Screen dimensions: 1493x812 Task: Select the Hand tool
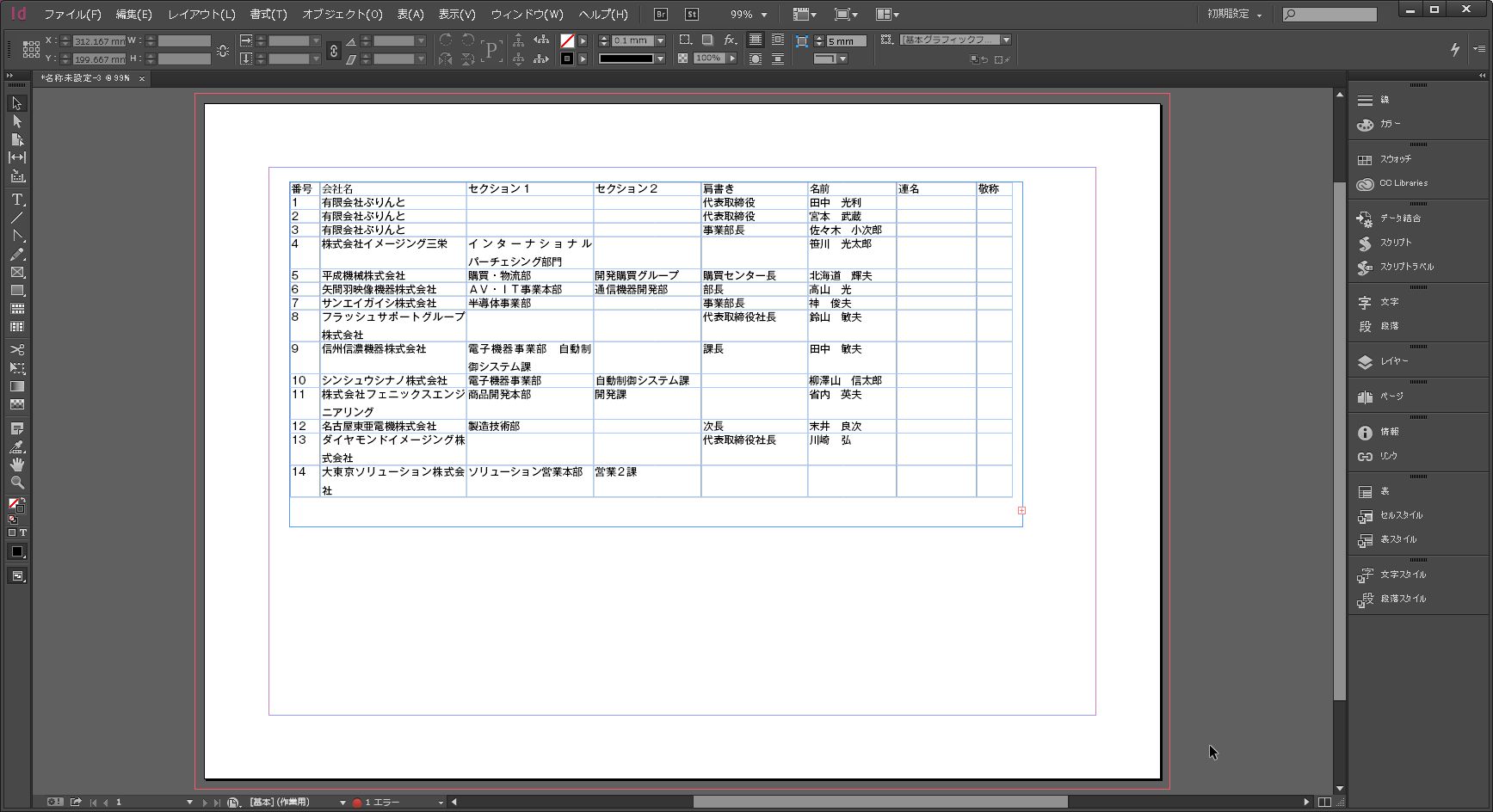17,464
